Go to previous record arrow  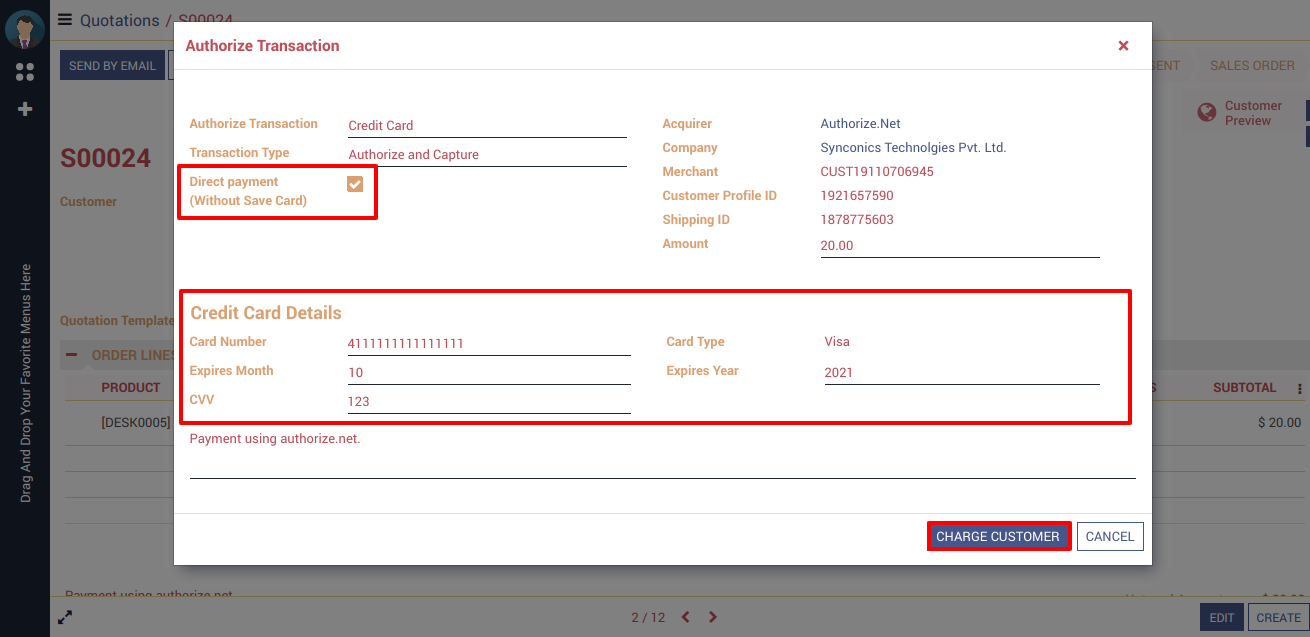coord(686,617)
